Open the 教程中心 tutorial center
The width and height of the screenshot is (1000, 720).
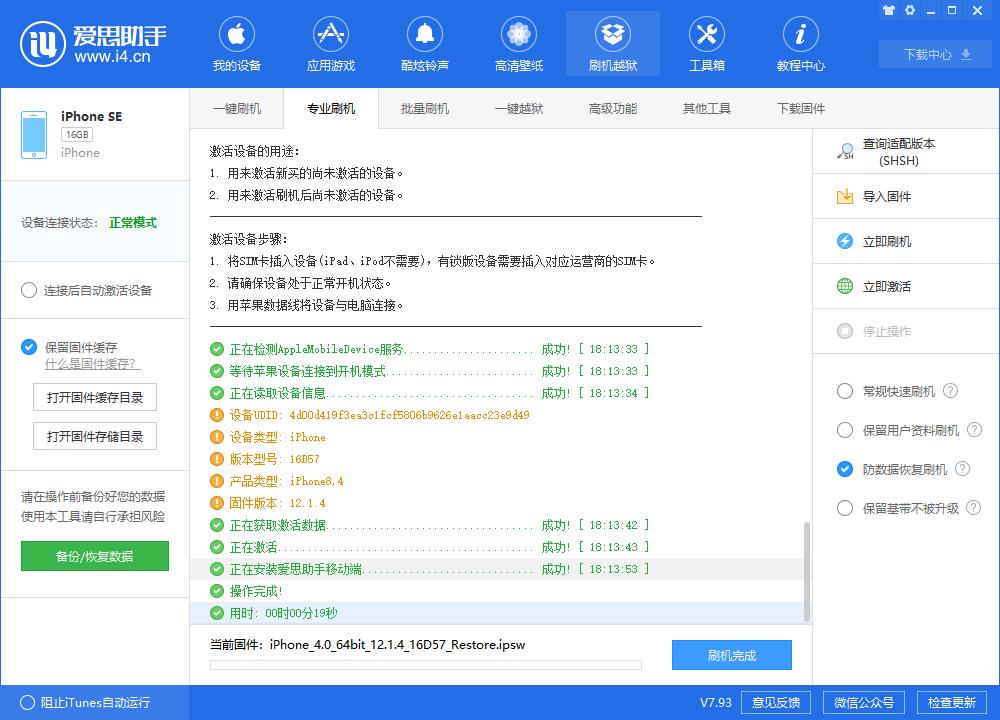tap(800, 43)
